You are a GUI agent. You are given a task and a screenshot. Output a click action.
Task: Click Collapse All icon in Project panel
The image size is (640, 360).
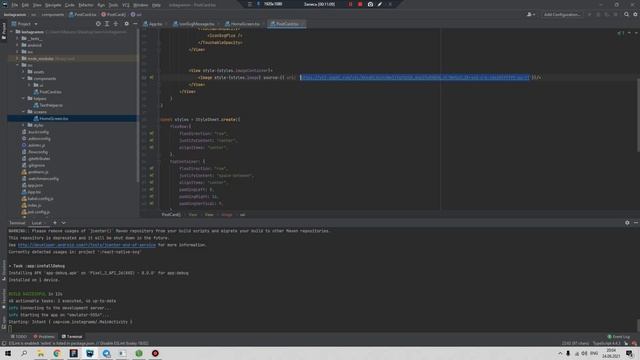[x=116, y=24]
